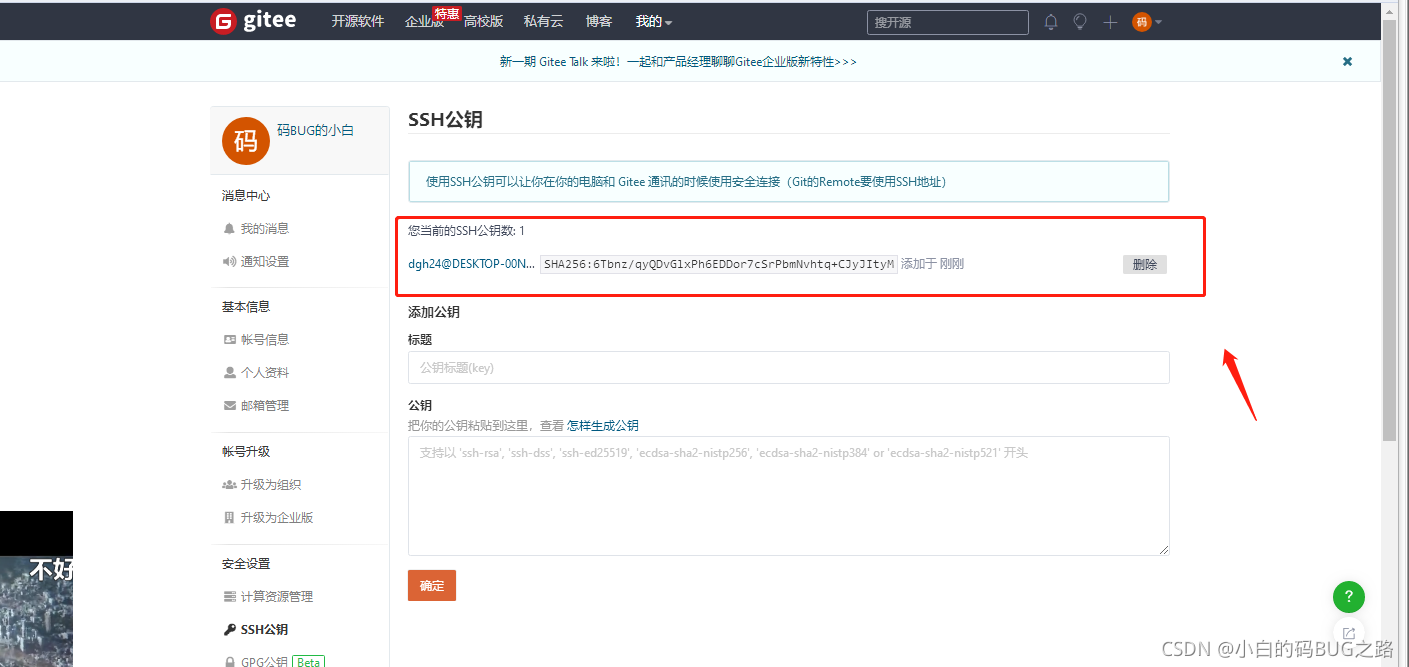
Task: Click the green question mark help button
Action: pos(1348,597)
